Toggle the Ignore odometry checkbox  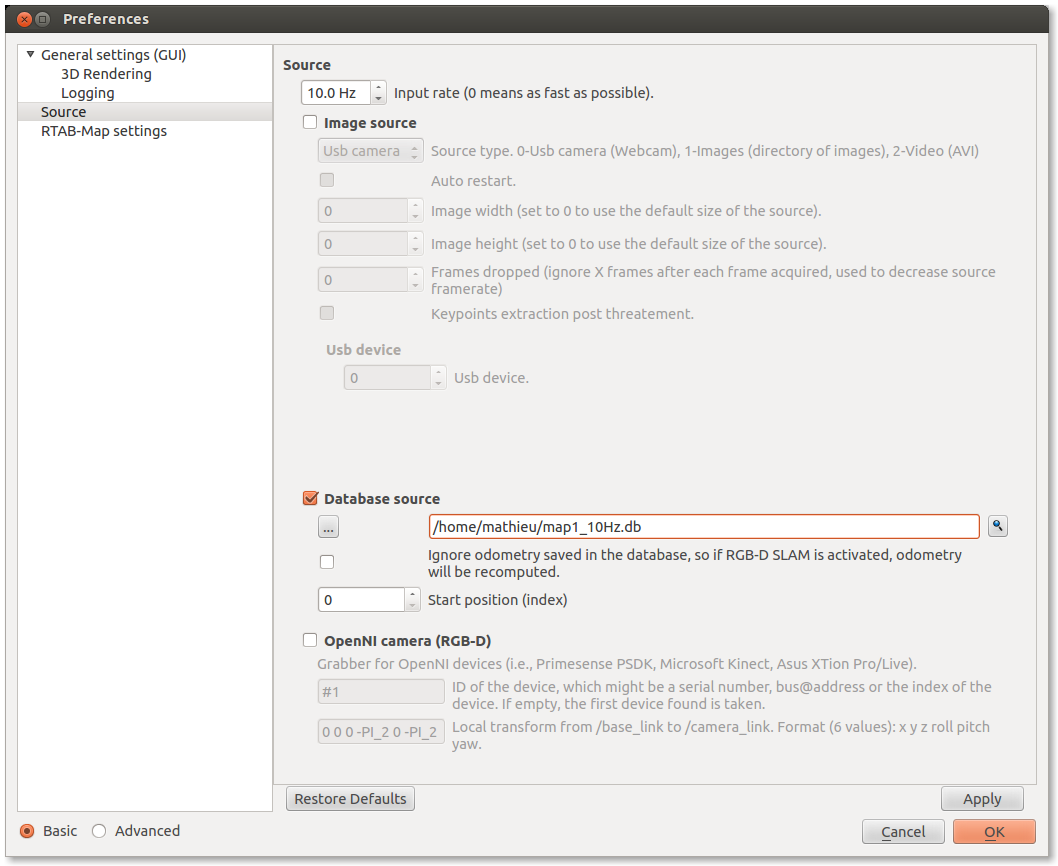pyautogui.click(x=327, y=562)
